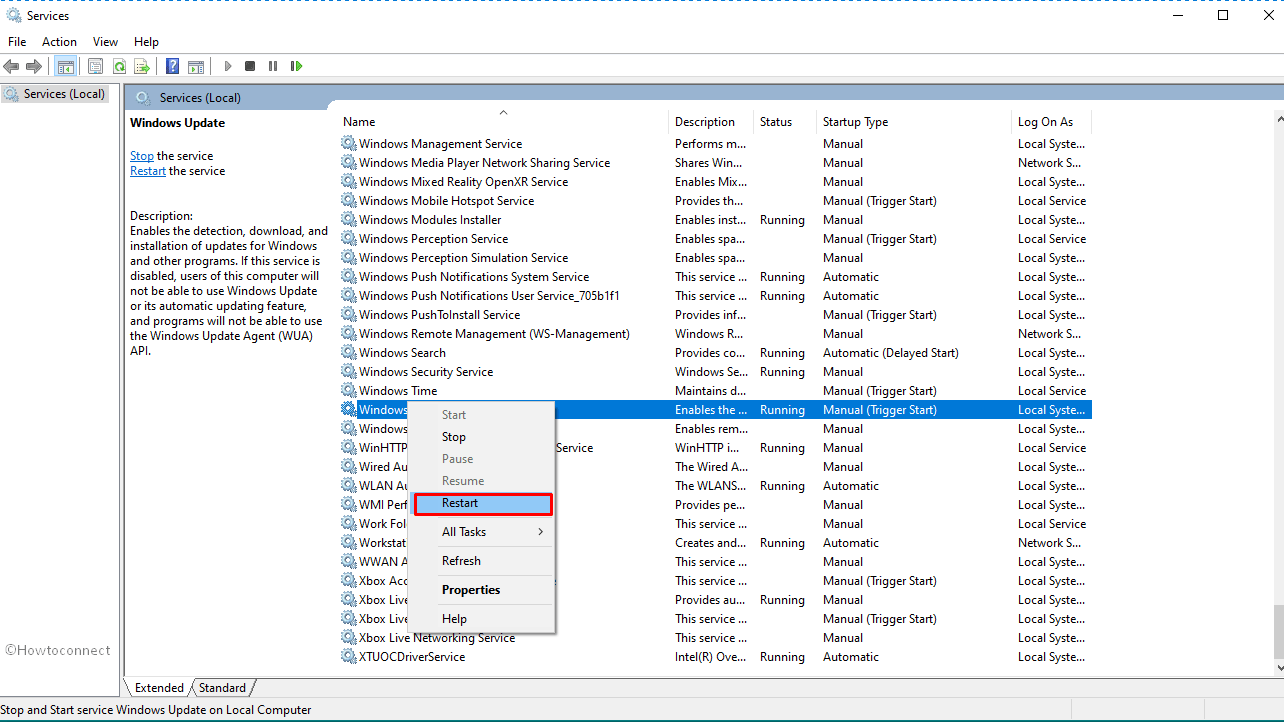Click the Stop the service link
This screenshot has height=722, width=1284.
(142, 155)
